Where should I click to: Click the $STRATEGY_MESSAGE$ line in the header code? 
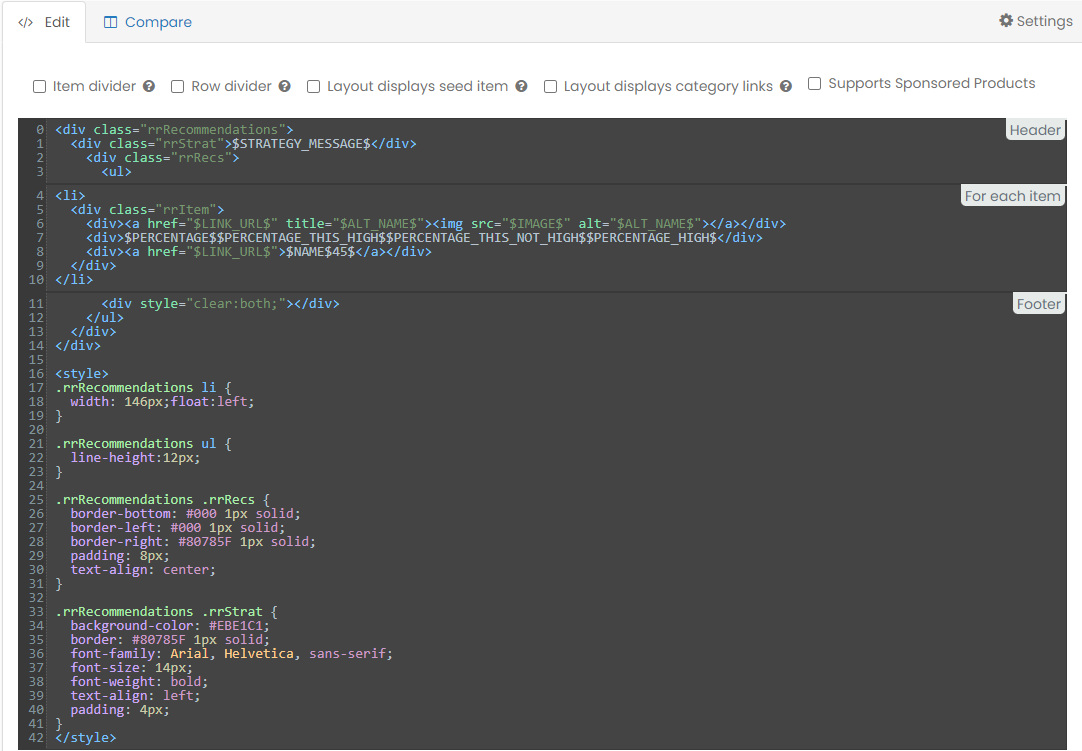pos(244,144)
